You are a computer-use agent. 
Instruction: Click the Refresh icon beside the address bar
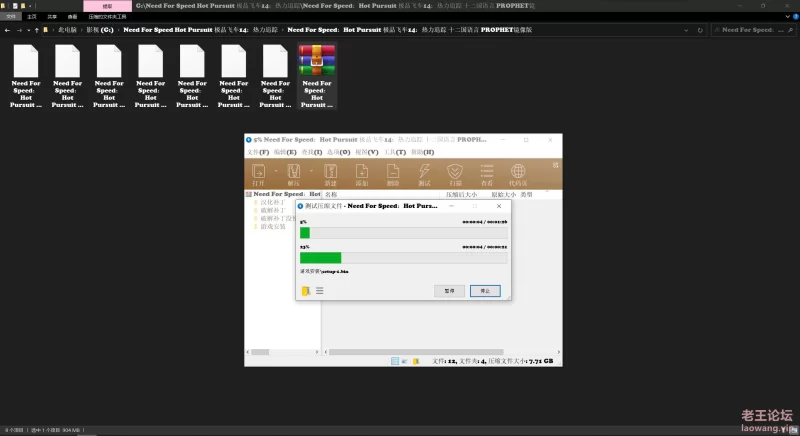(700, 30)
